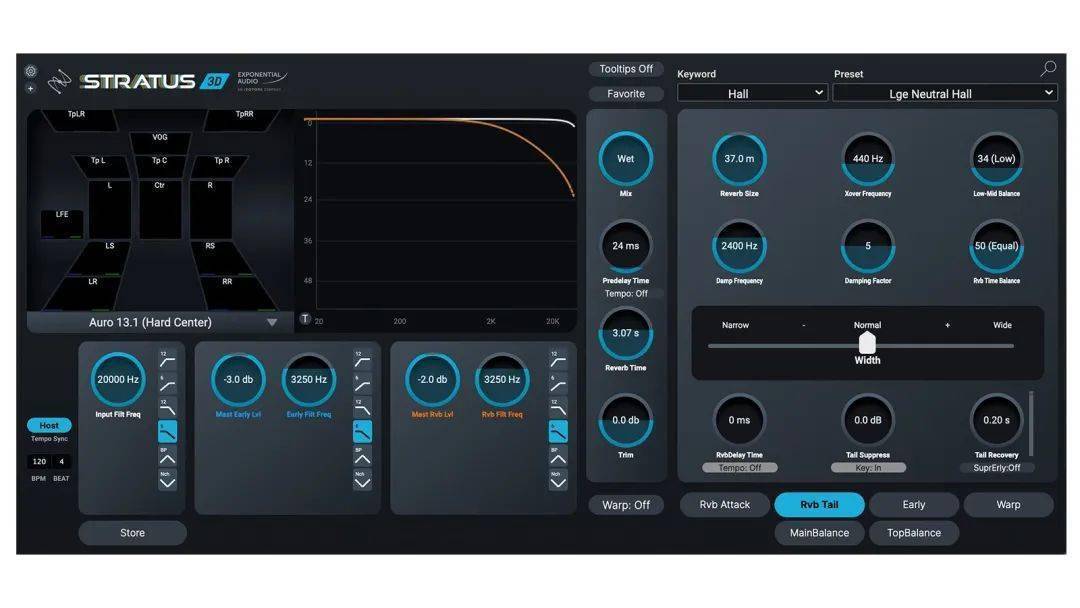Switch to the MainBalance tab
Image resolution: width=1080 pixels, height=608 pixels.
(819, 533)
